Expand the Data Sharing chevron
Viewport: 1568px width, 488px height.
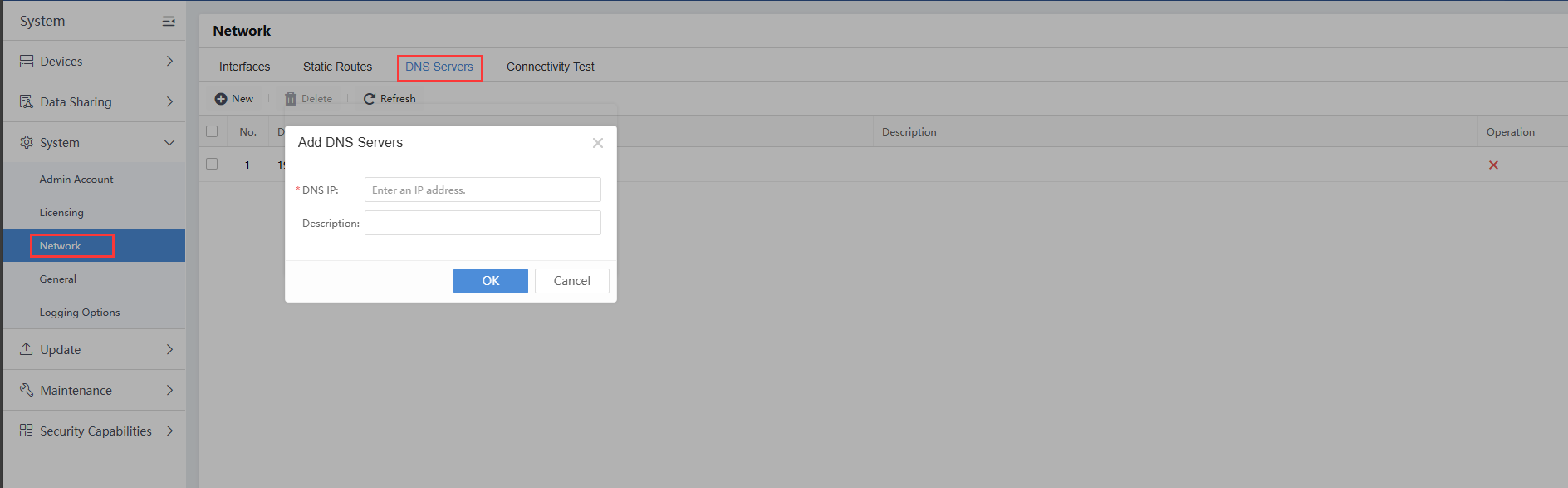coord(169,101)
